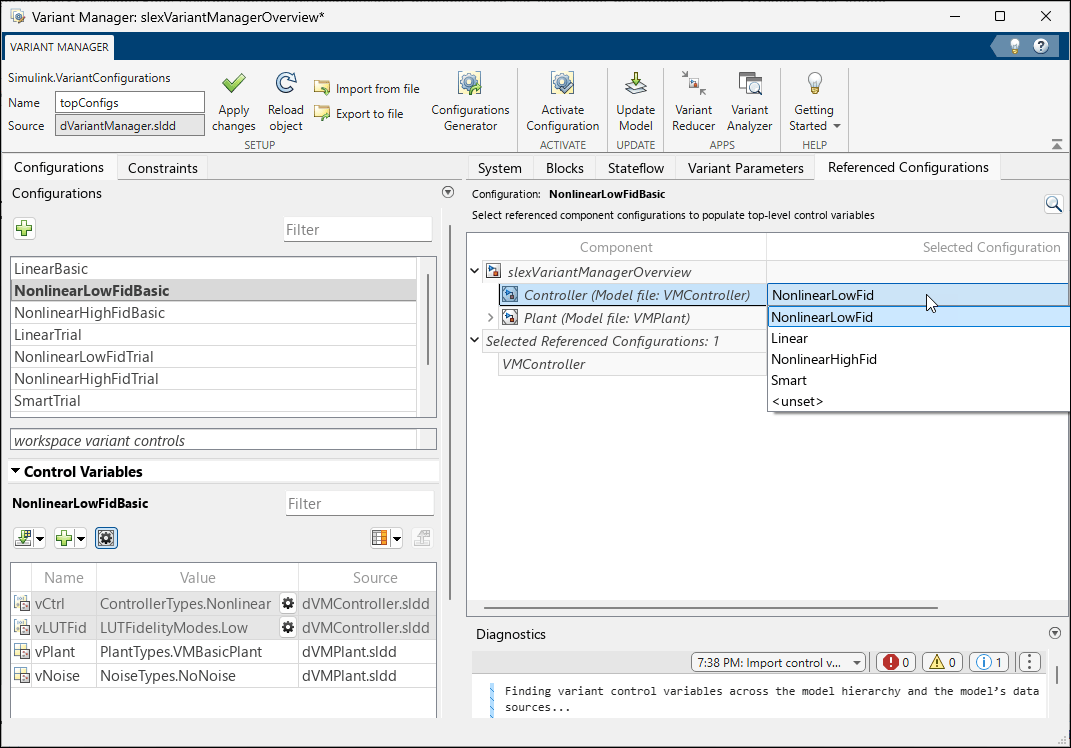Launch Variant Analyzer app
The width and height of the screenshot is (1071, 748).
click(x=749, y=102)
